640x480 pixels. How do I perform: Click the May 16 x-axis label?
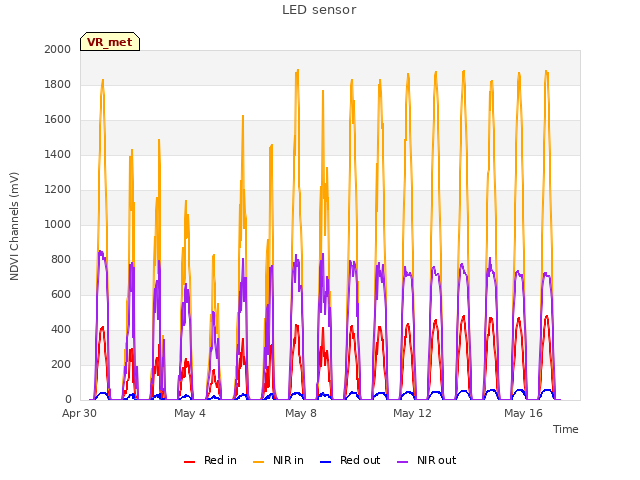523,413
